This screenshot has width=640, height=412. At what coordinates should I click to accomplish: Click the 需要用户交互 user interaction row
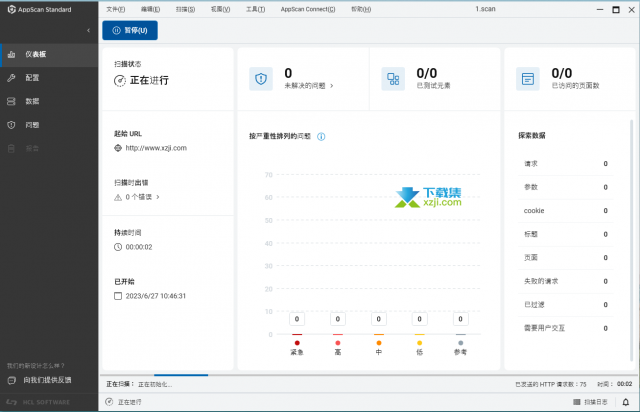point(566,328)
